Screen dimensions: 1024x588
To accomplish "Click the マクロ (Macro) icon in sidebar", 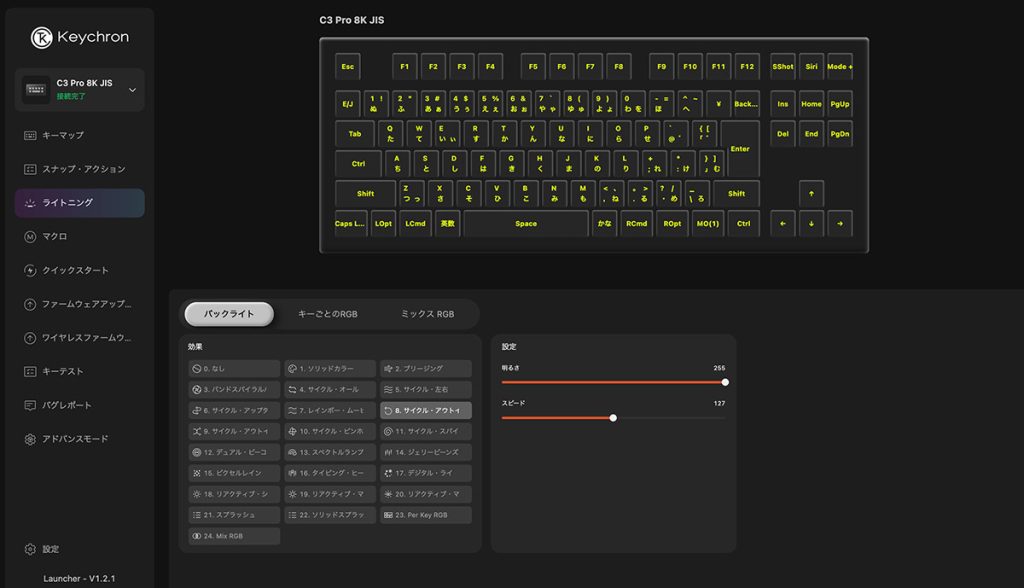I will 30,236.
